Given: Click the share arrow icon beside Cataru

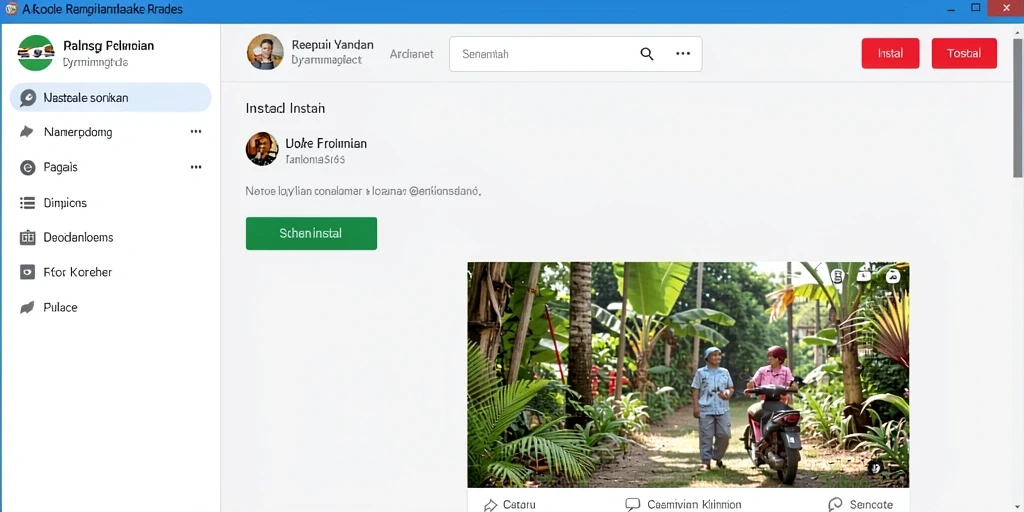Looking at the screenshot, I should coord(490,505).
